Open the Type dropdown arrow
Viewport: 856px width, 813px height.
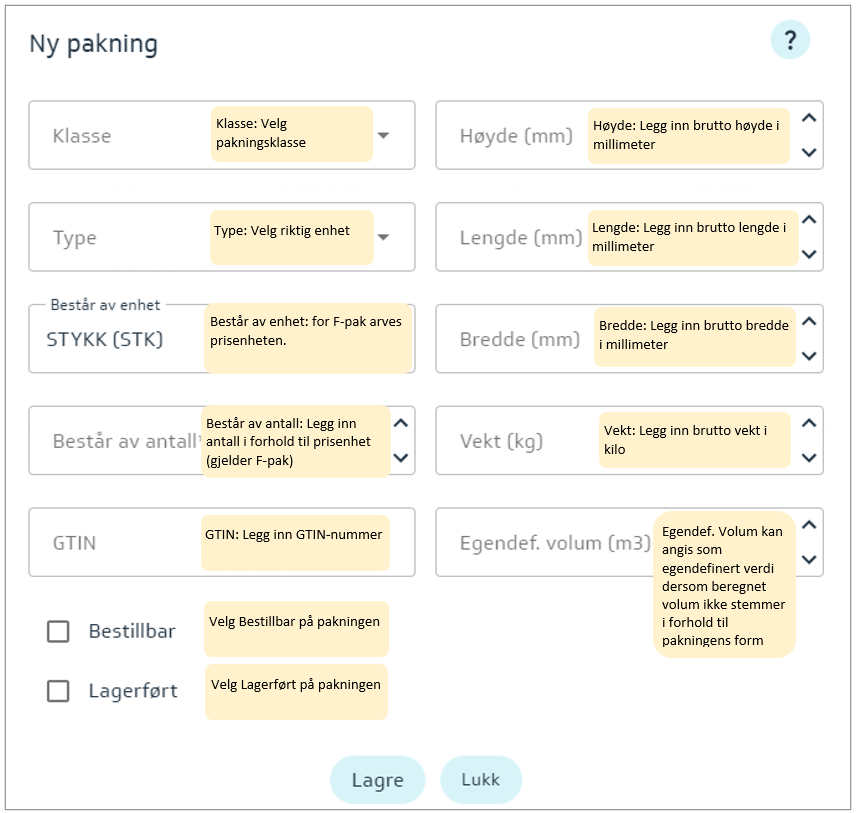point(383,237)
